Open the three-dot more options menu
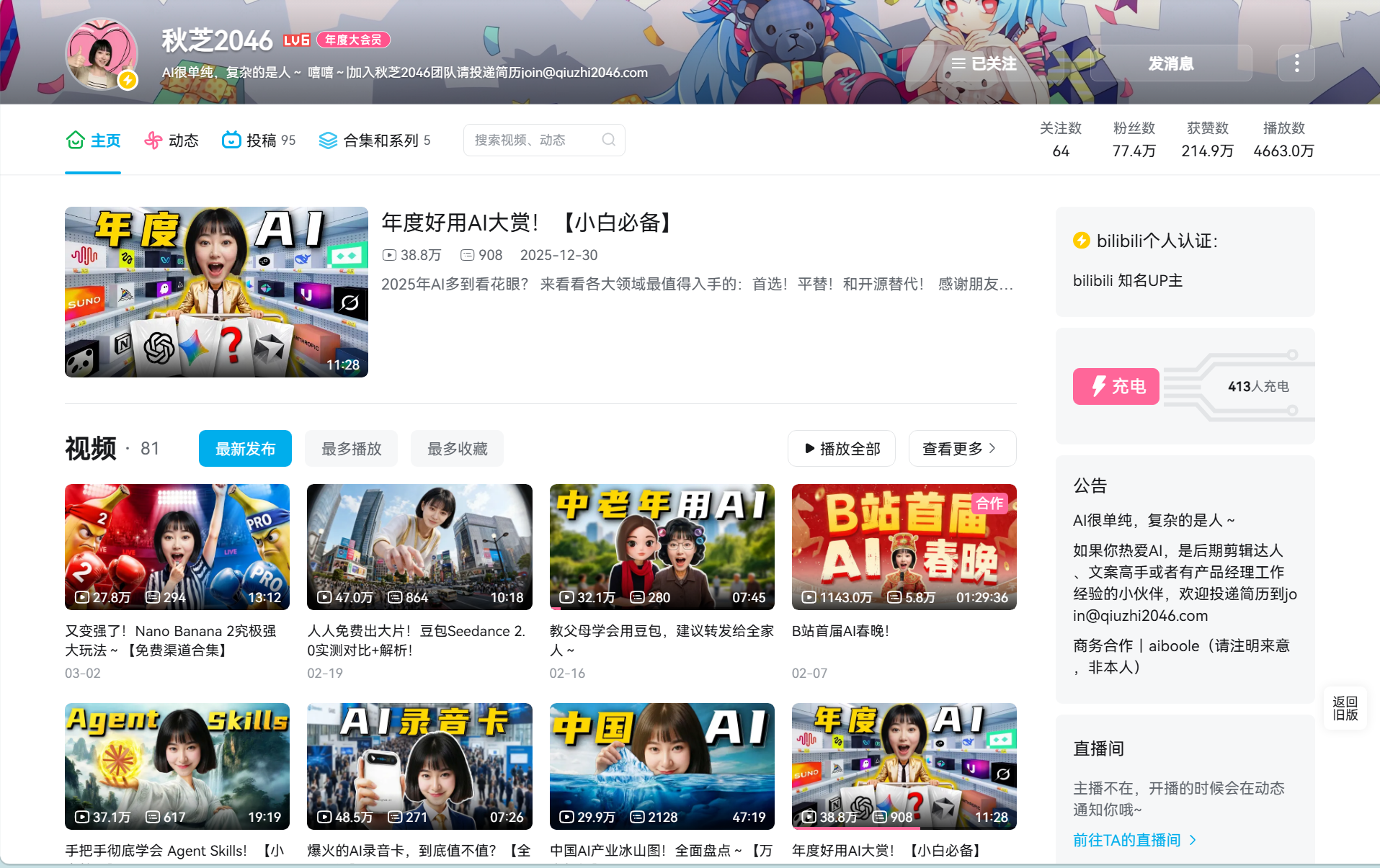 point(1296,63)
